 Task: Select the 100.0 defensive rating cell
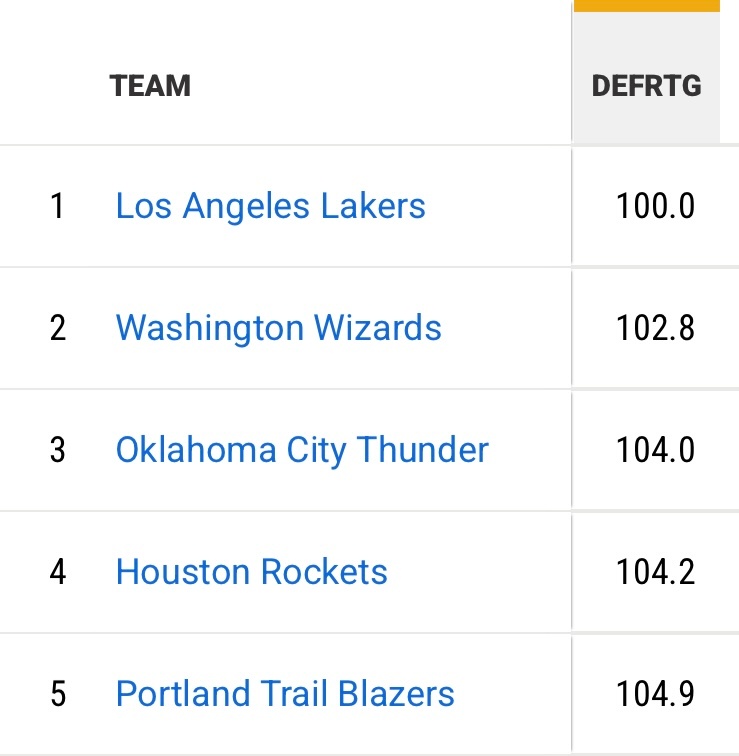coord(655,207)
